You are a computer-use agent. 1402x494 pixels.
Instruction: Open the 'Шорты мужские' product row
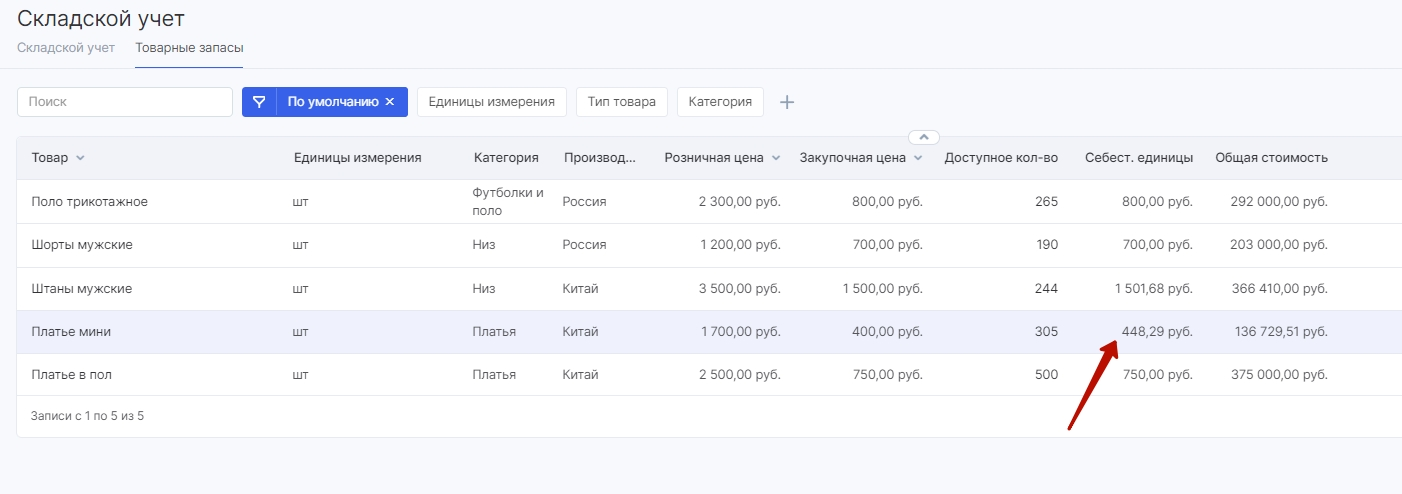click(x=709, y=245)
